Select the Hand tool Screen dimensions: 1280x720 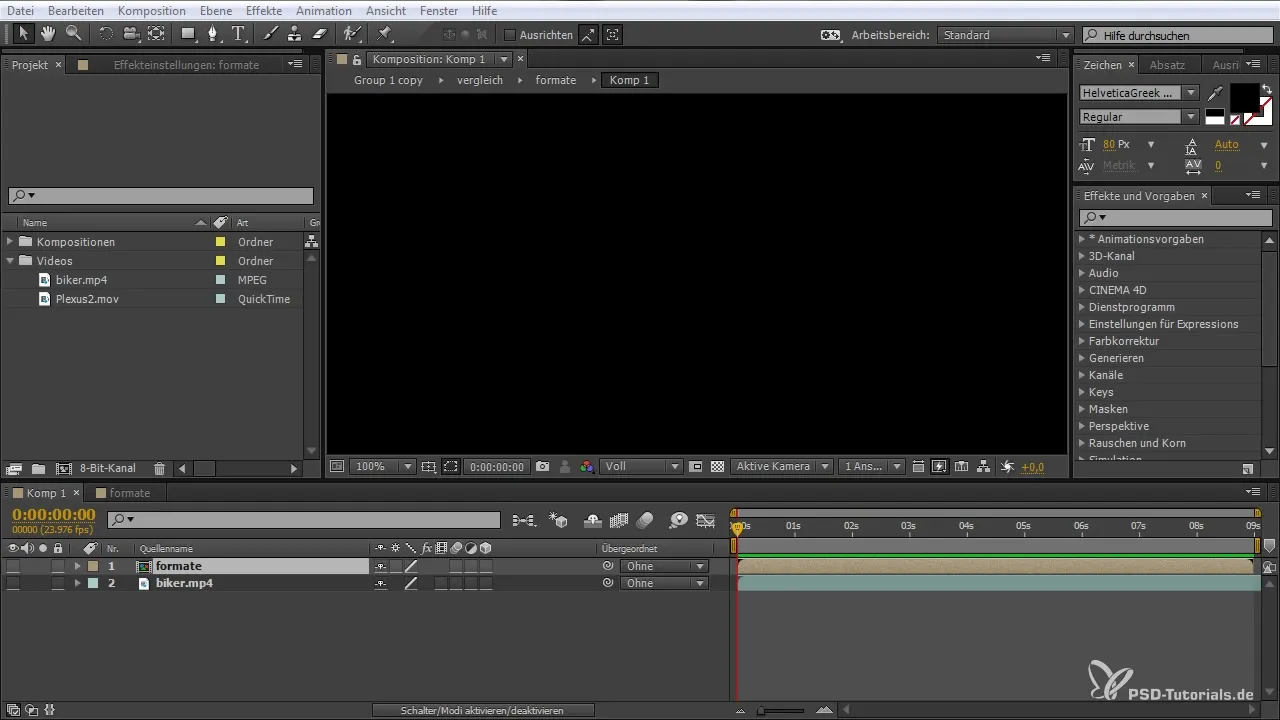pos(49,34)
